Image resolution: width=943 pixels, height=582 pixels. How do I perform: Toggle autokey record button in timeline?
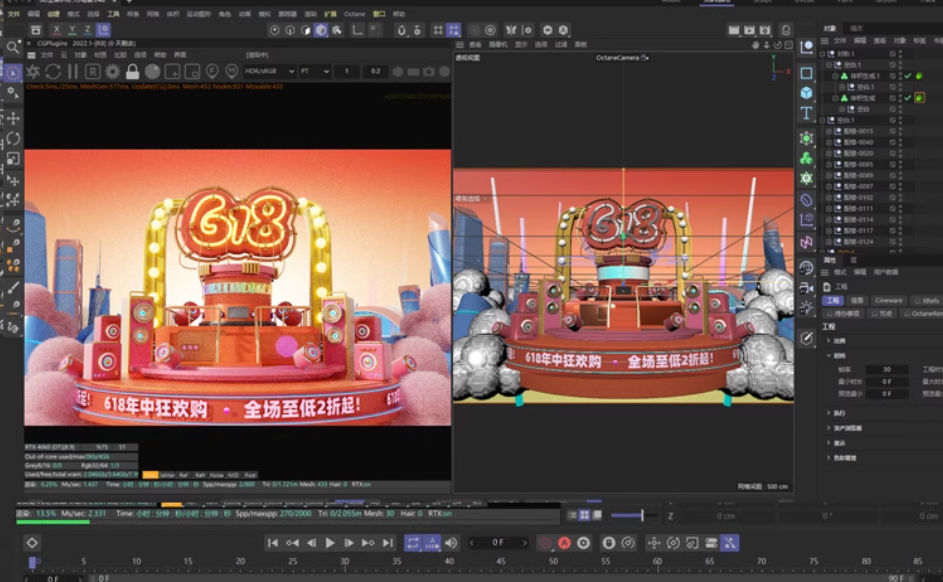point(564,542)
